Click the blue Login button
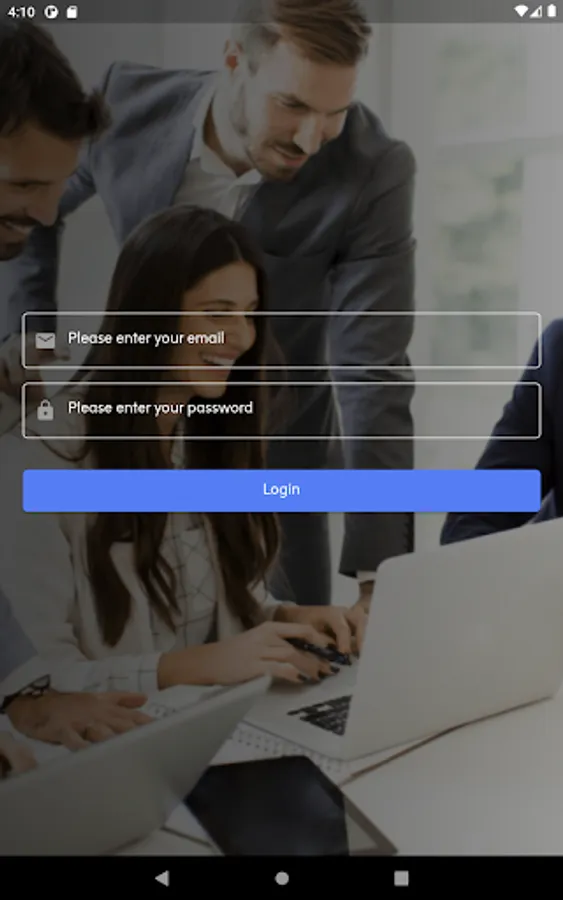Screen dimensions: 563x900 pos(281,490)
